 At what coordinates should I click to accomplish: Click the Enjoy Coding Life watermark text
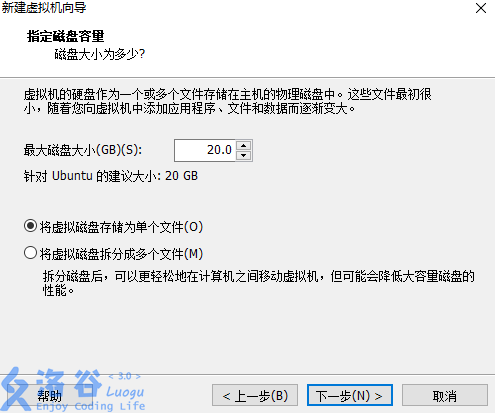[x=91, y=406]
